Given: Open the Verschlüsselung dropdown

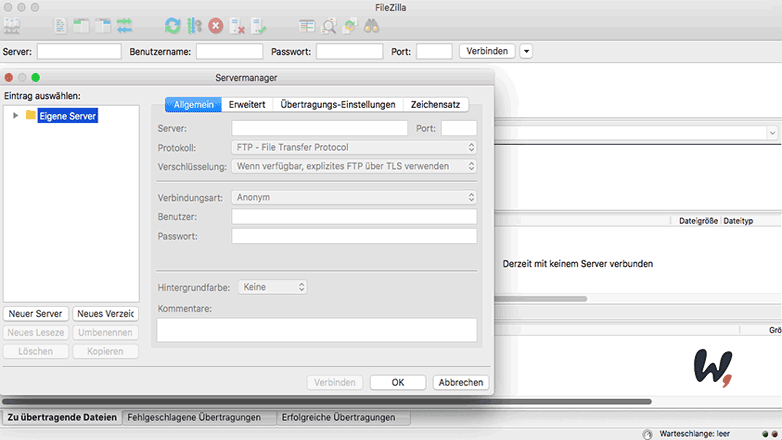Looking at the screenshot, I should coord(354,166).
